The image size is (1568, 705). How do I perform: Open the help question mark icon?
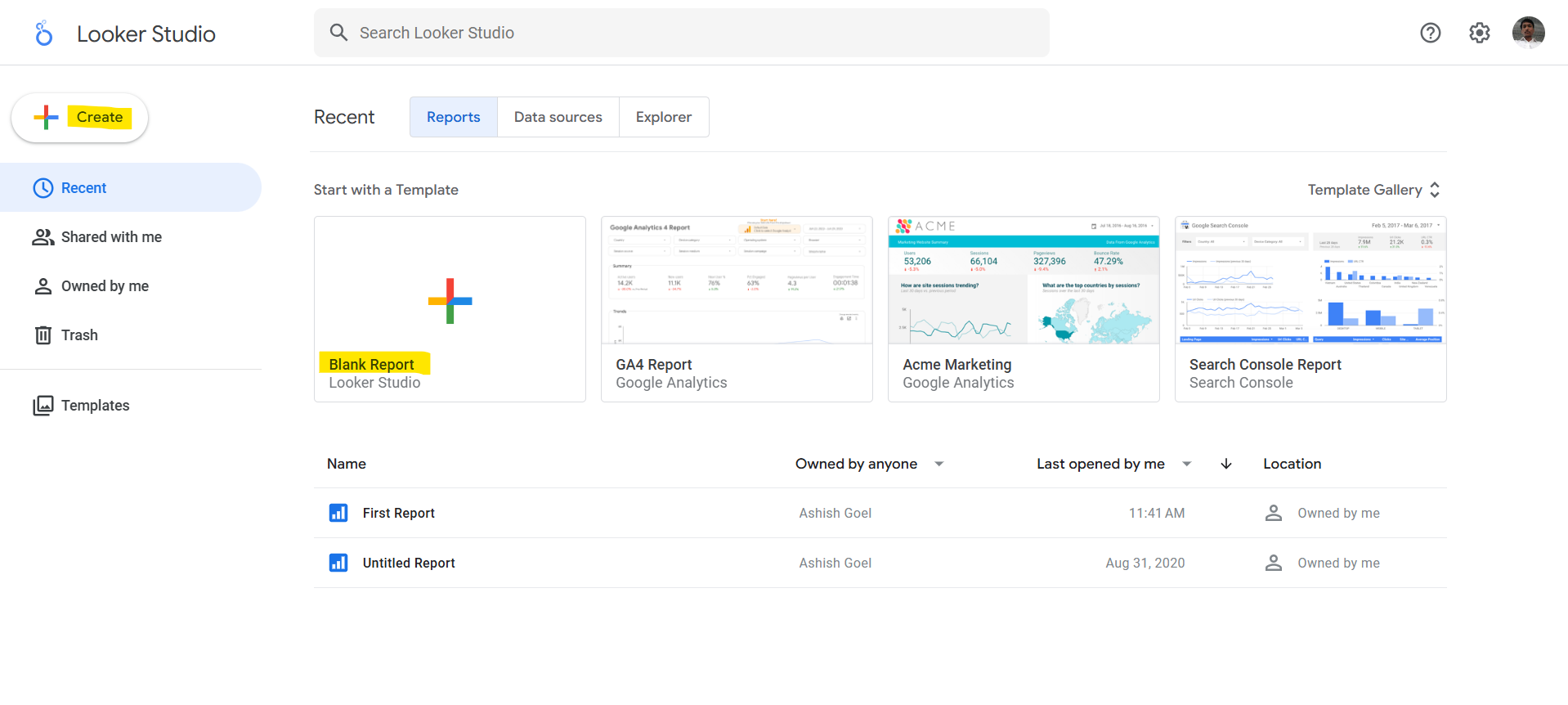1430,33
